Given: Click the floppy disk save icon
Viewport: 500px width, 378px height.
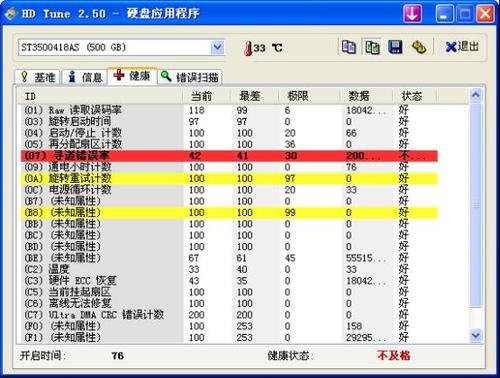Looking at the screenshot, I should (395, 47).
